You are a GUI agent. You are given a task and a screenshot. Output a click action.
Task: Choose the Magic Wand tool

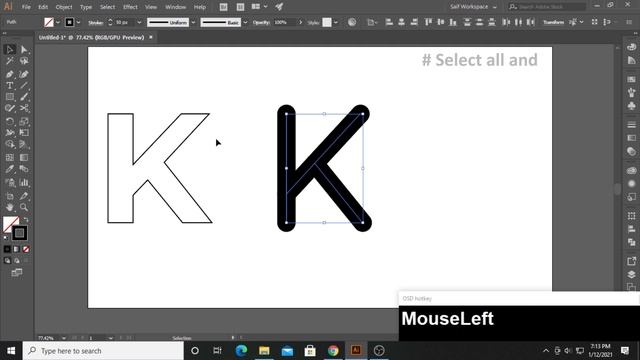click(x=10, y=61)
